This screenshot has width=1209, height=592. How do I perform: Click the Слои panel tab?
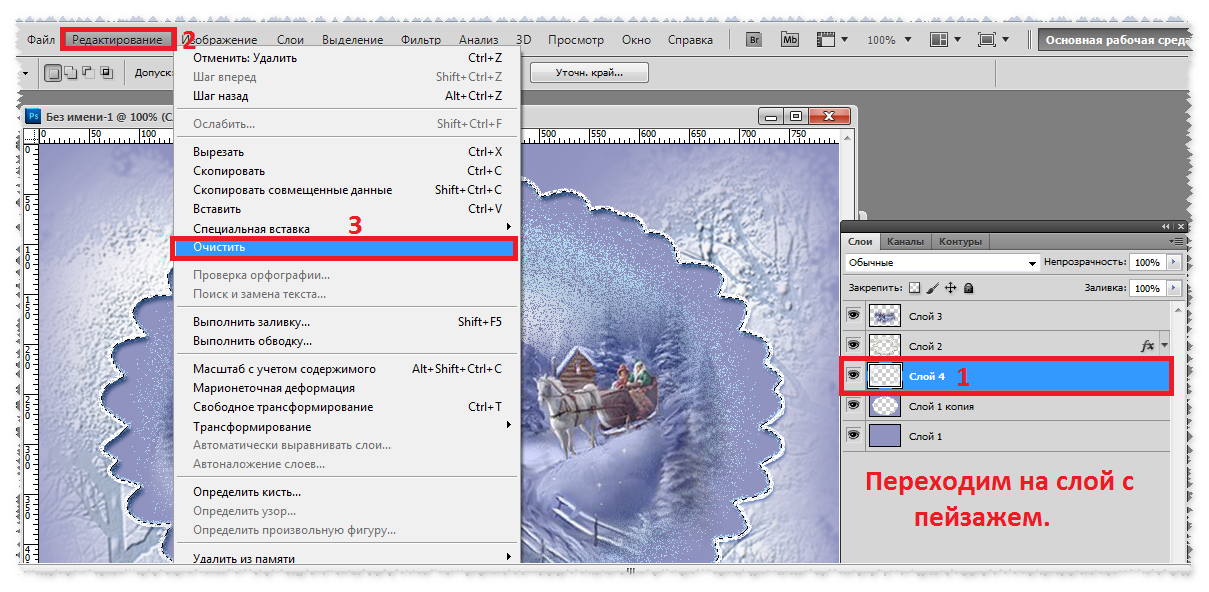pyautogui.click(x=860, y=241)
